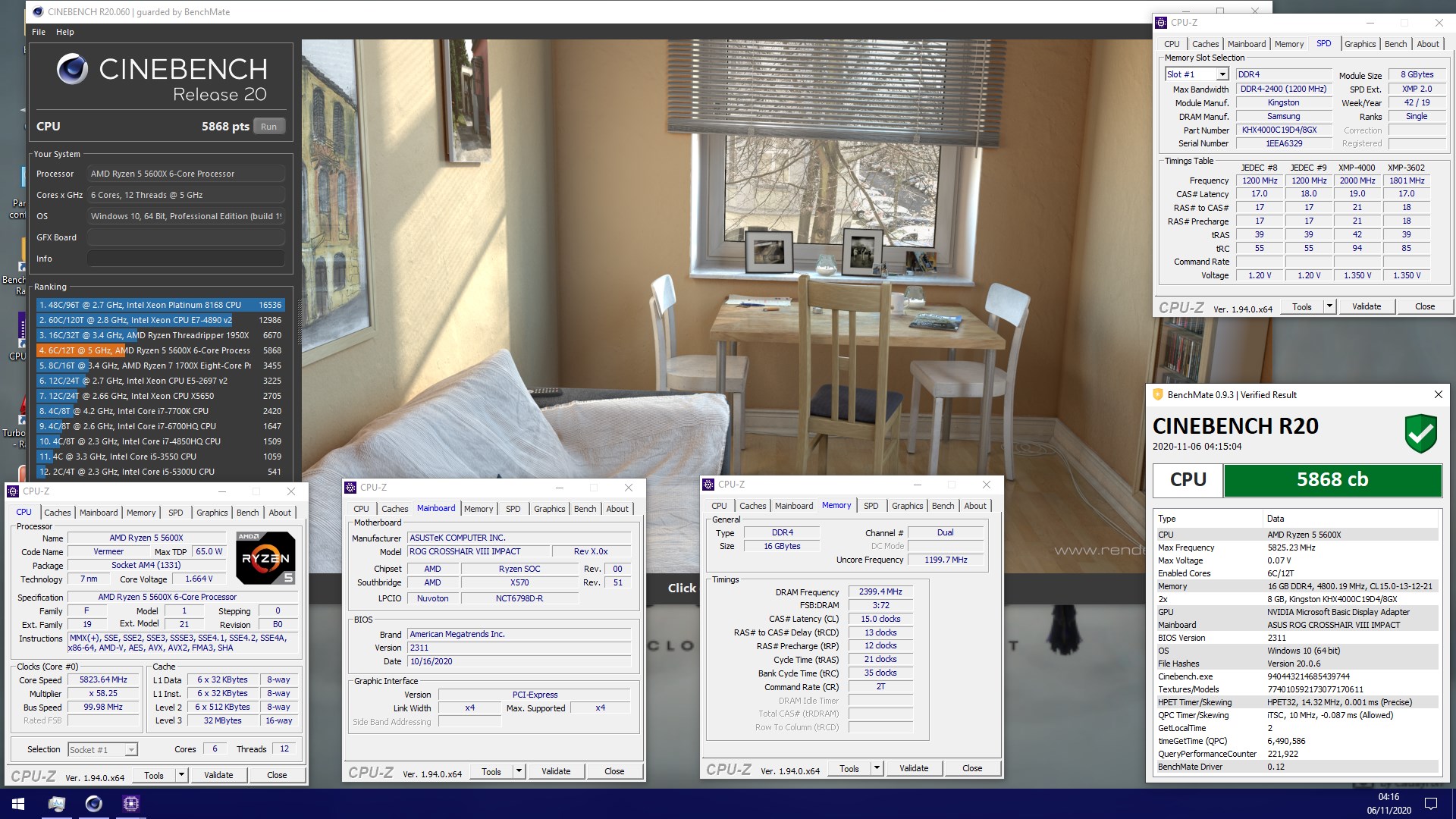1456x819 pixels.
Task: Select ranking entry Xeon Platinum 8168
Action: [161, 305]
